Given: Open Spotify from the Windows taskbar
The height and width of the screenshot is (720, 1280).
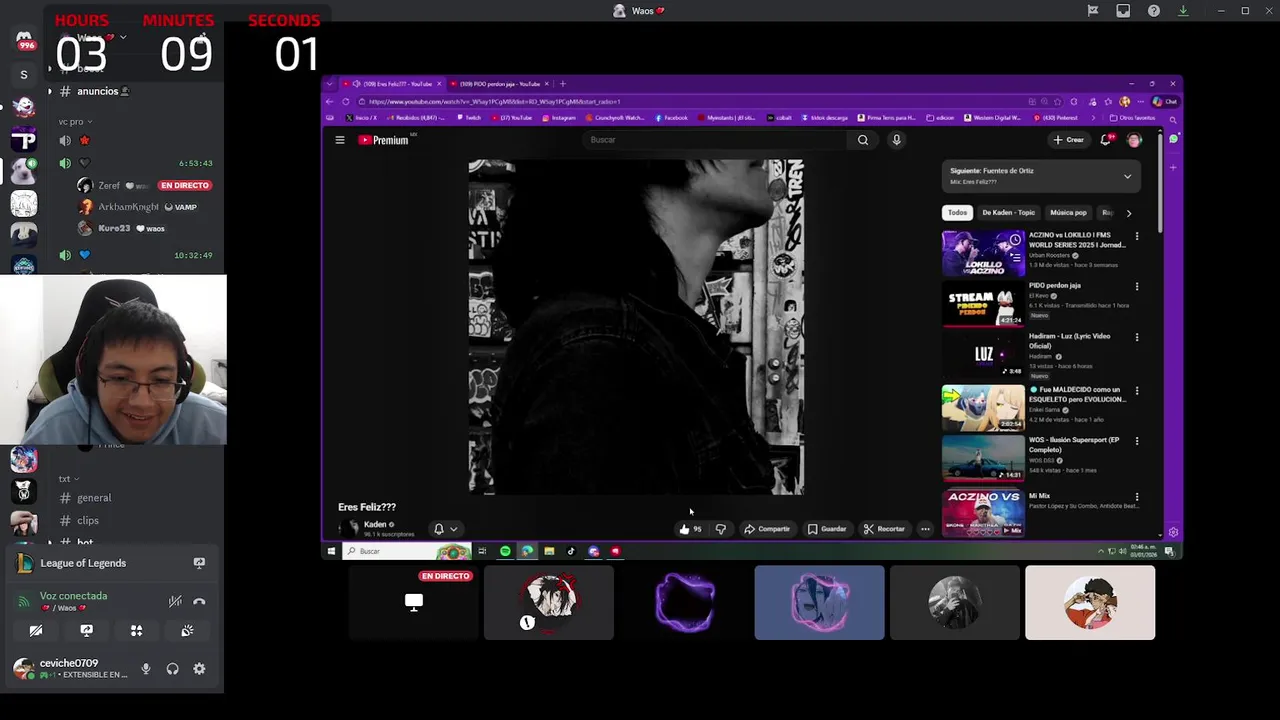Looking at the screenshot, I should pyautogui.click(x=505, y=551).
